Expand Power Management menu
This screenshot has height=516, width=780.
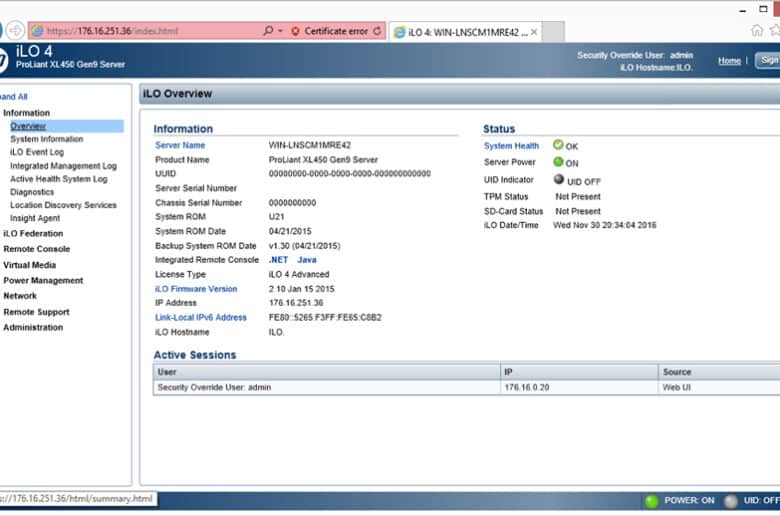(x=43, y=281)
